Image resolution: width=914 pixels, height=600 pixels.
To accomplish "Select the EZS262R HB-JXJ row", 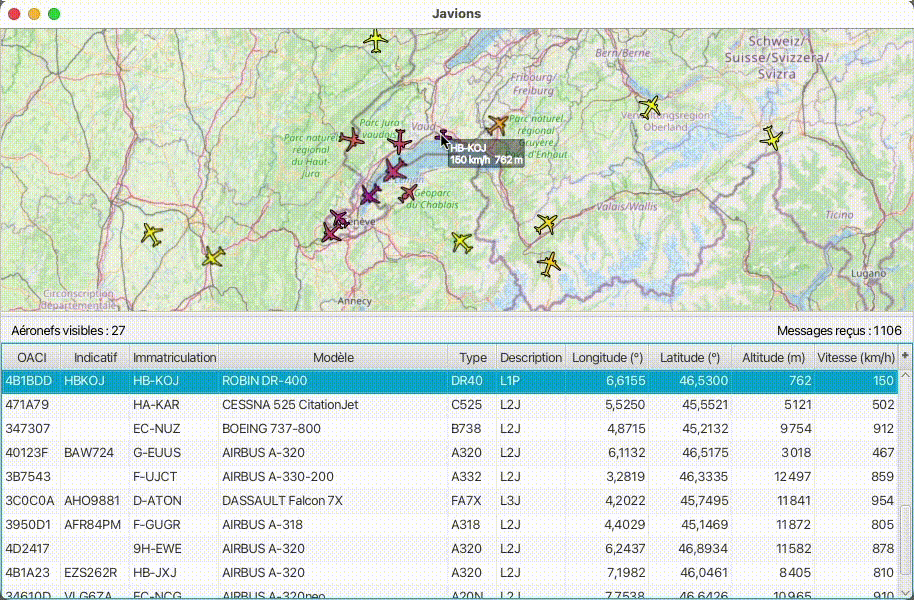I will [x=450, y=573].
